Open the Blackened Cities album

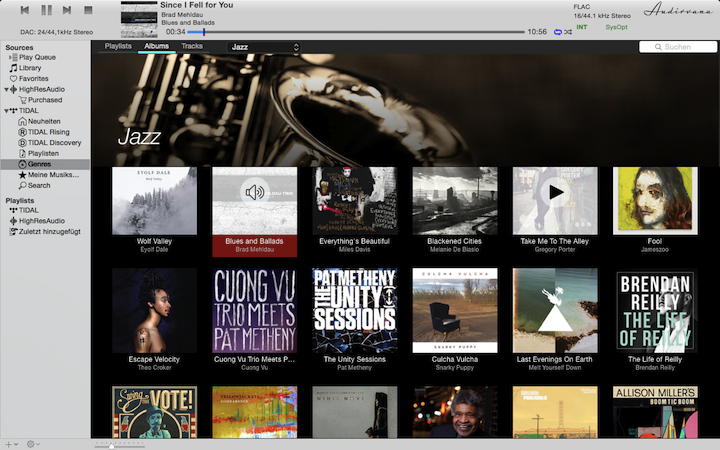point(455,201)
